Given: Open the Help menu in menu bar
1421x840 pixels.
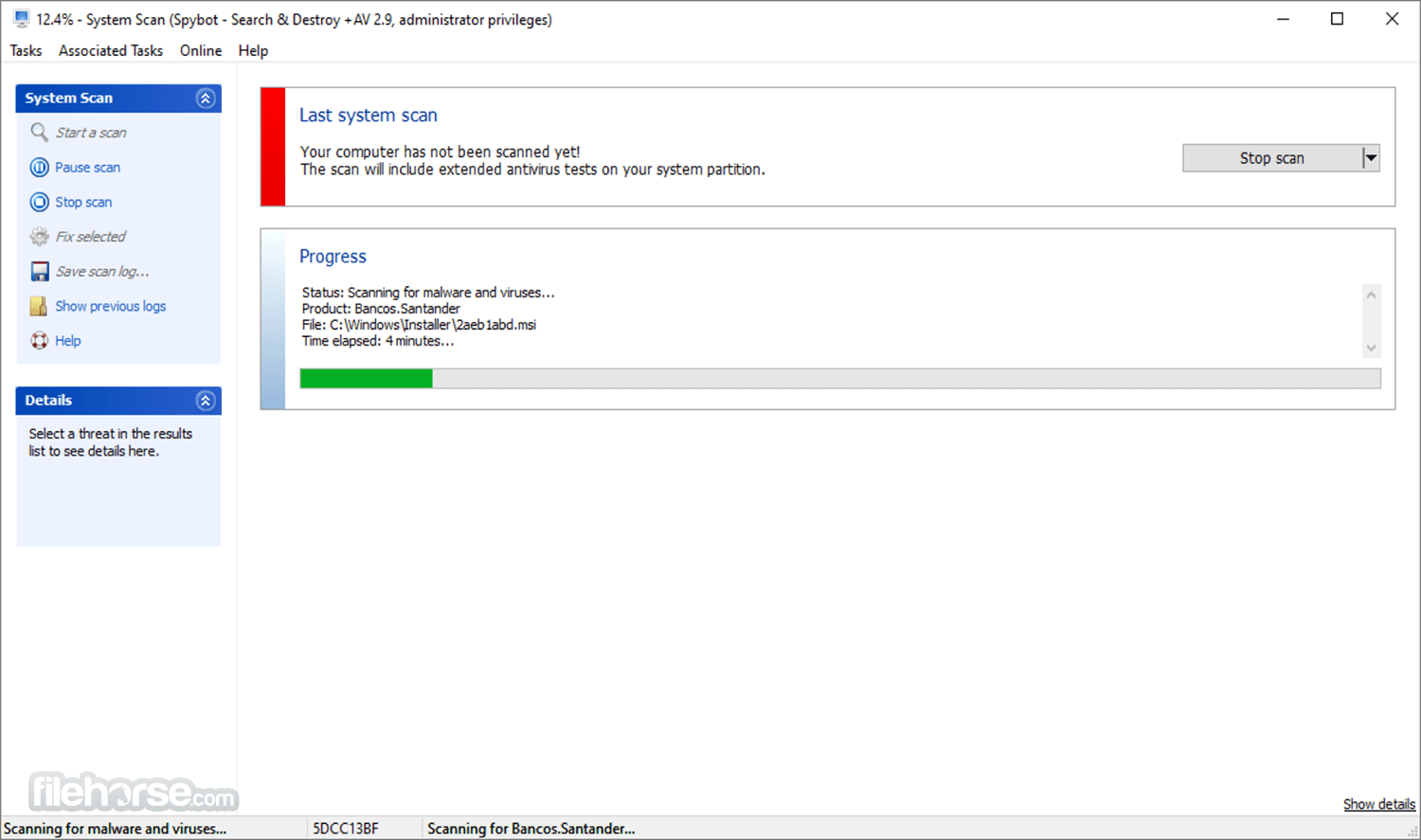Looking at the screenshot, I should (253, 50).
